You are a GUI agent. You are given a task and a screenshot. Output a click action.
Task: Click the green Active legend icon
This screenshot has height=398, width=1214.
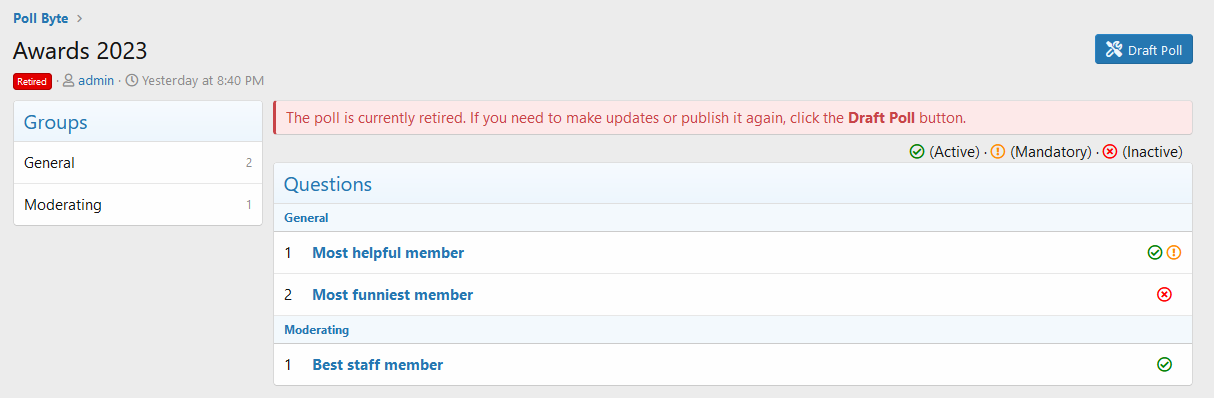[917, 152]
